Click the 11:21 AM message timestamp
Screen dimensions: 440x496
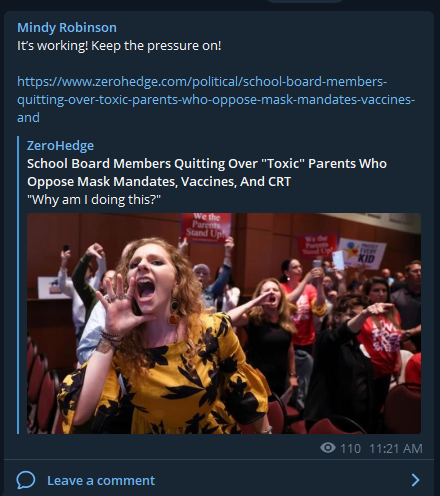[x=396, y=448]
